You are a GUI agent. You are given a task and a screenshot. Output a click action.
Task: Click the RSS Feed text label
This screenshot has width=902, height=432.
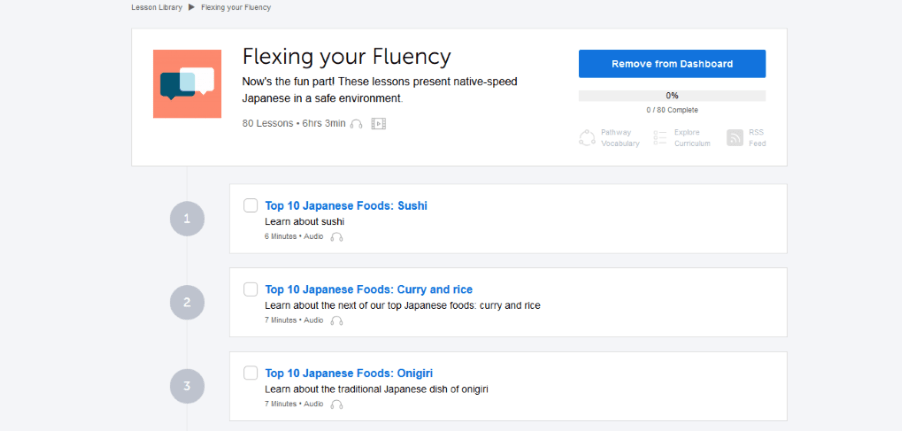(757, 138)
